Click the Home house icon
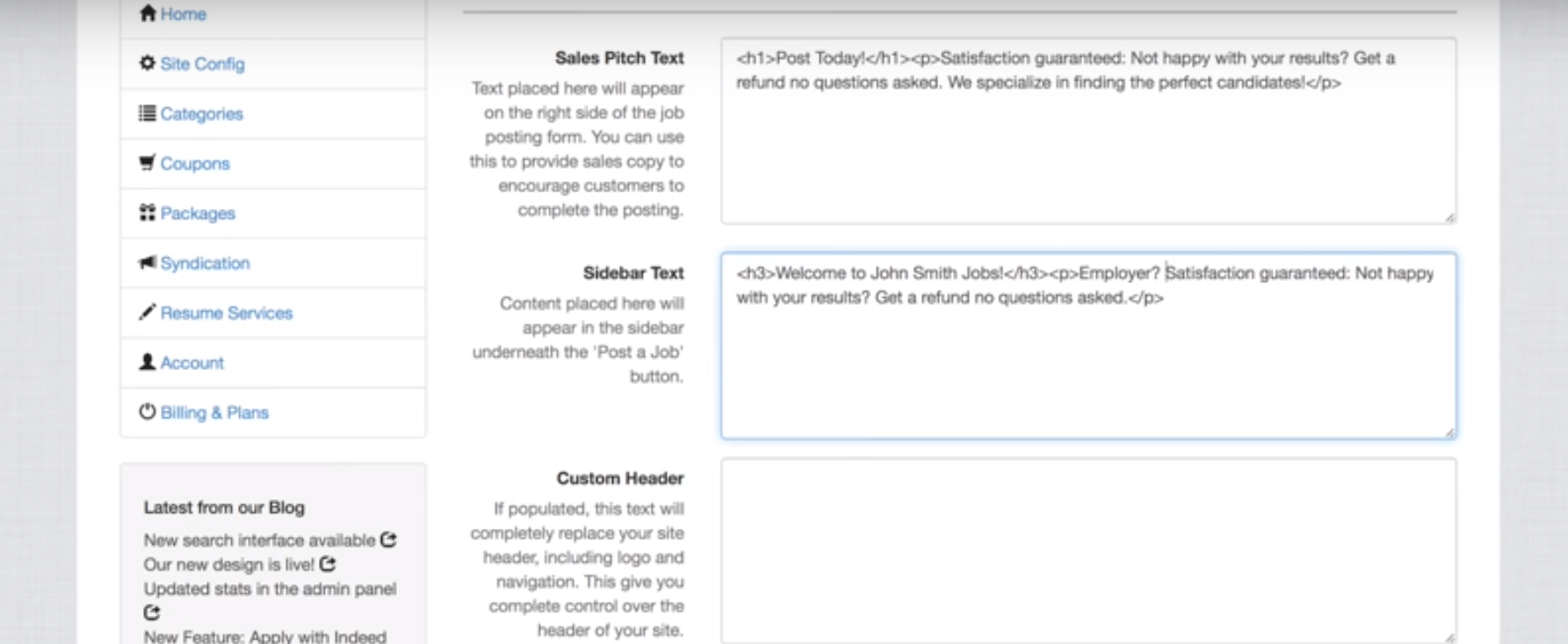The height and width of the screenshot is (644, 1568). (148, 13)
